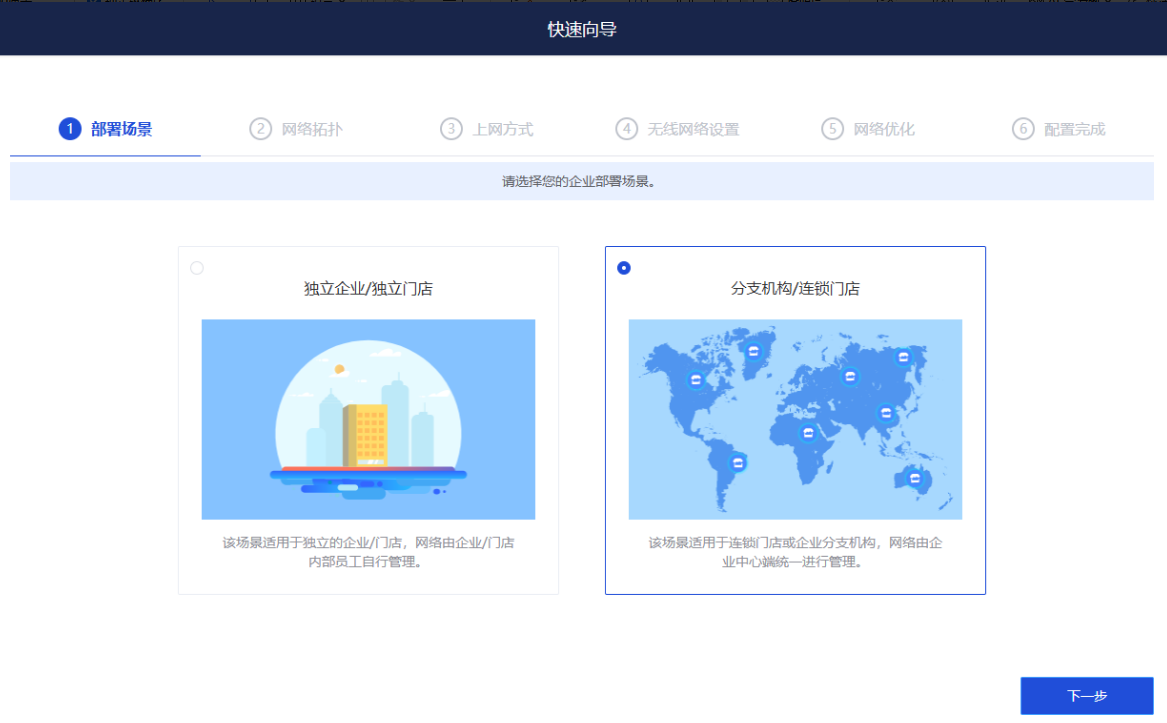1167x723 pixels.
Task: Open the 网络优化 step label
Action: pos(884,129)
